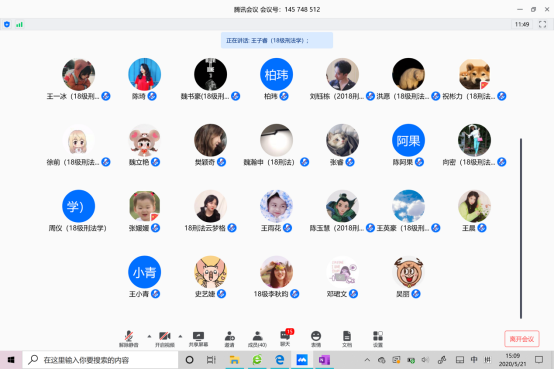Open the documents (文档) icon

tap(347, 339)
